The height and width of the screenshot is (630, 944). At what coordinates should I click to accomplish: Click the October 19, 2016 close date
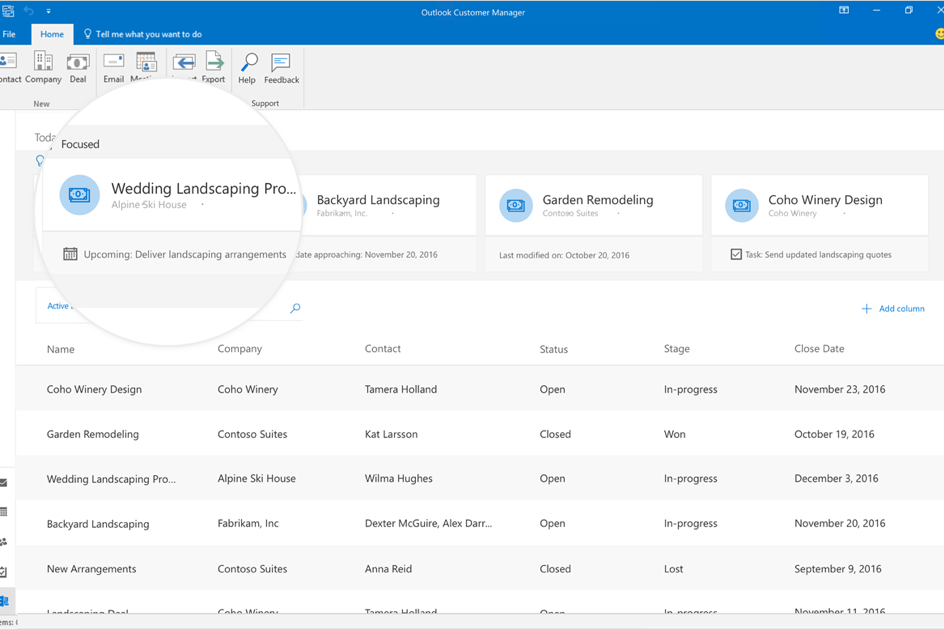[834, 434]
